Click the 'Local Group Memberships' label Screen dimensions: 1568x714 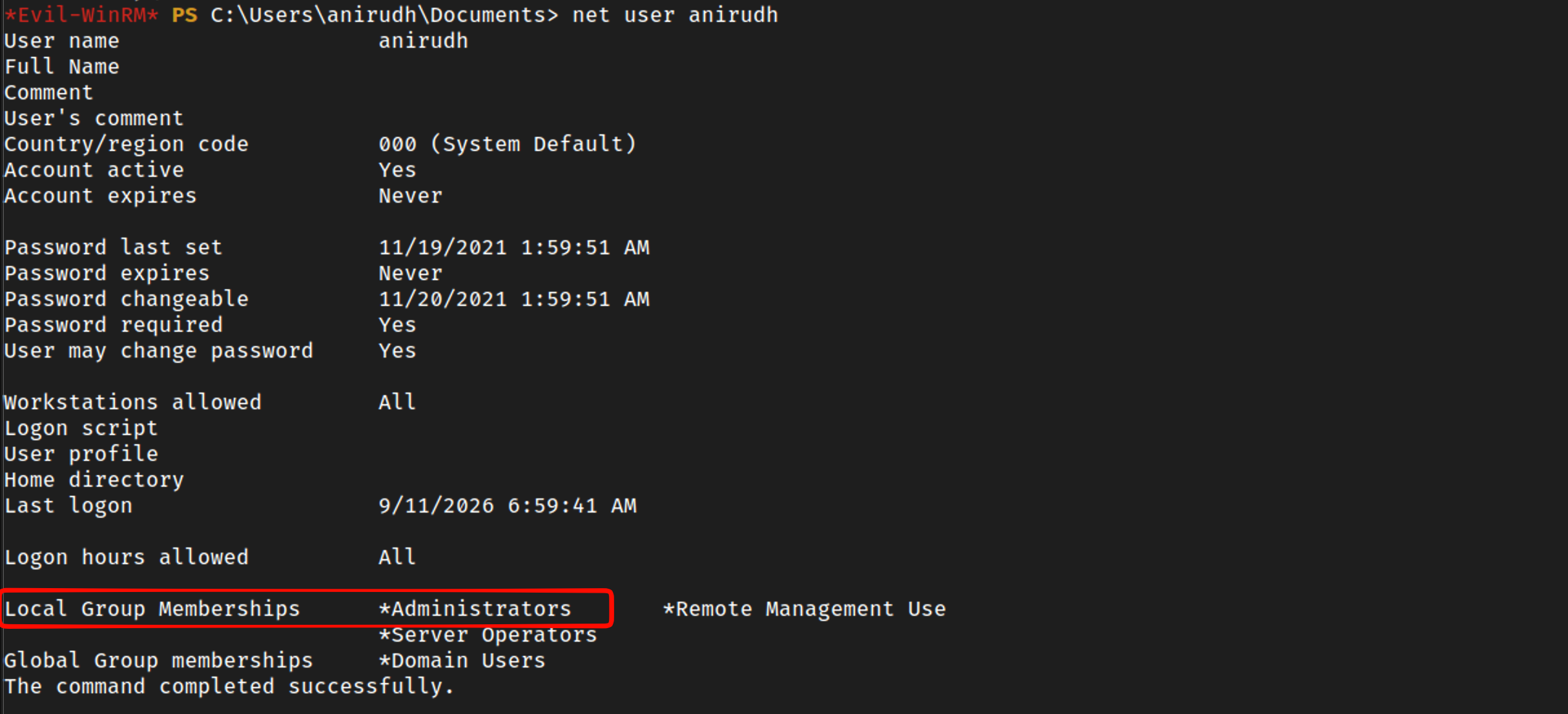pyautogui.click(x=152, y=609)
